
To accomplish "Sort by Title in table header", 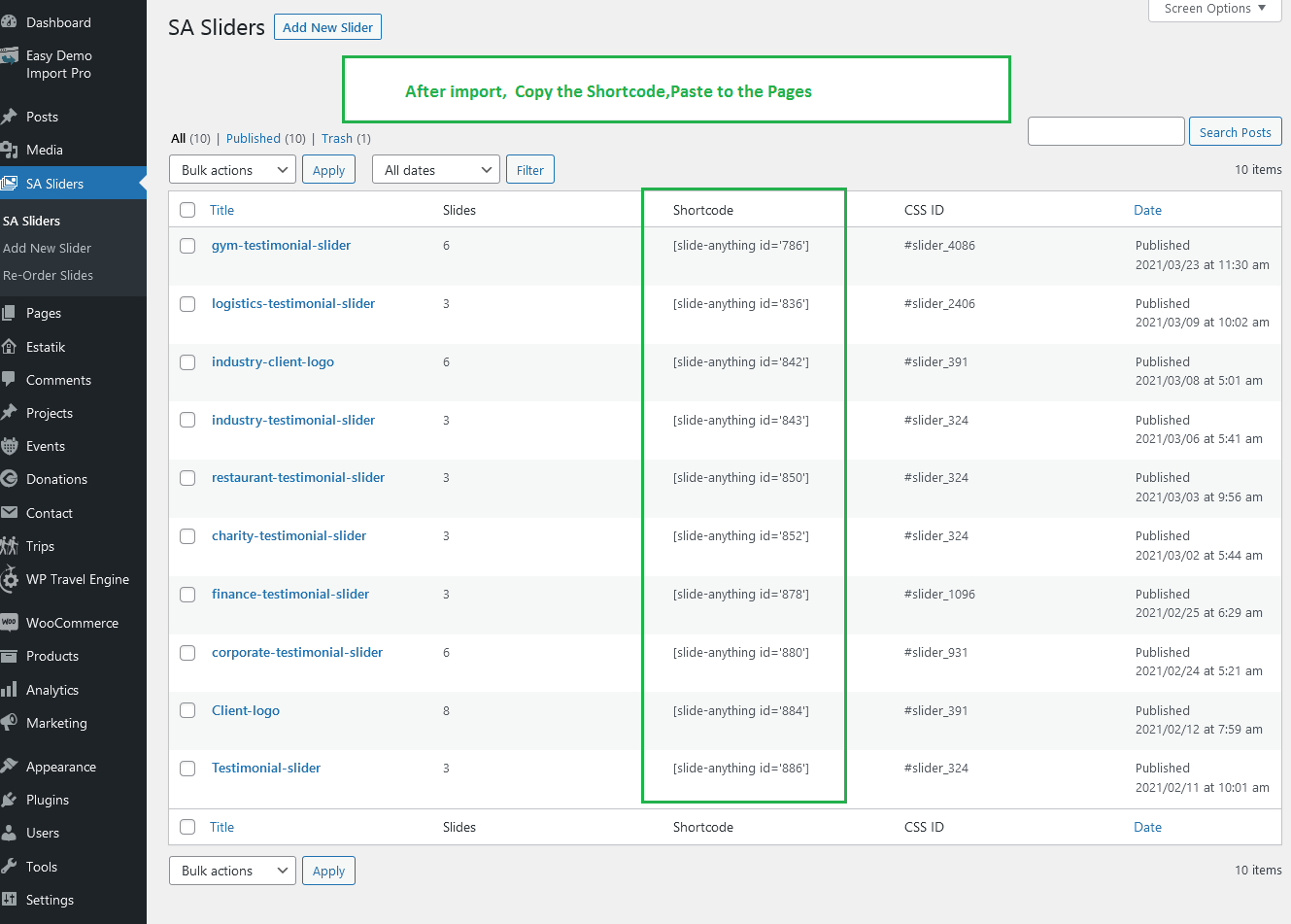I will pos(221,210).
